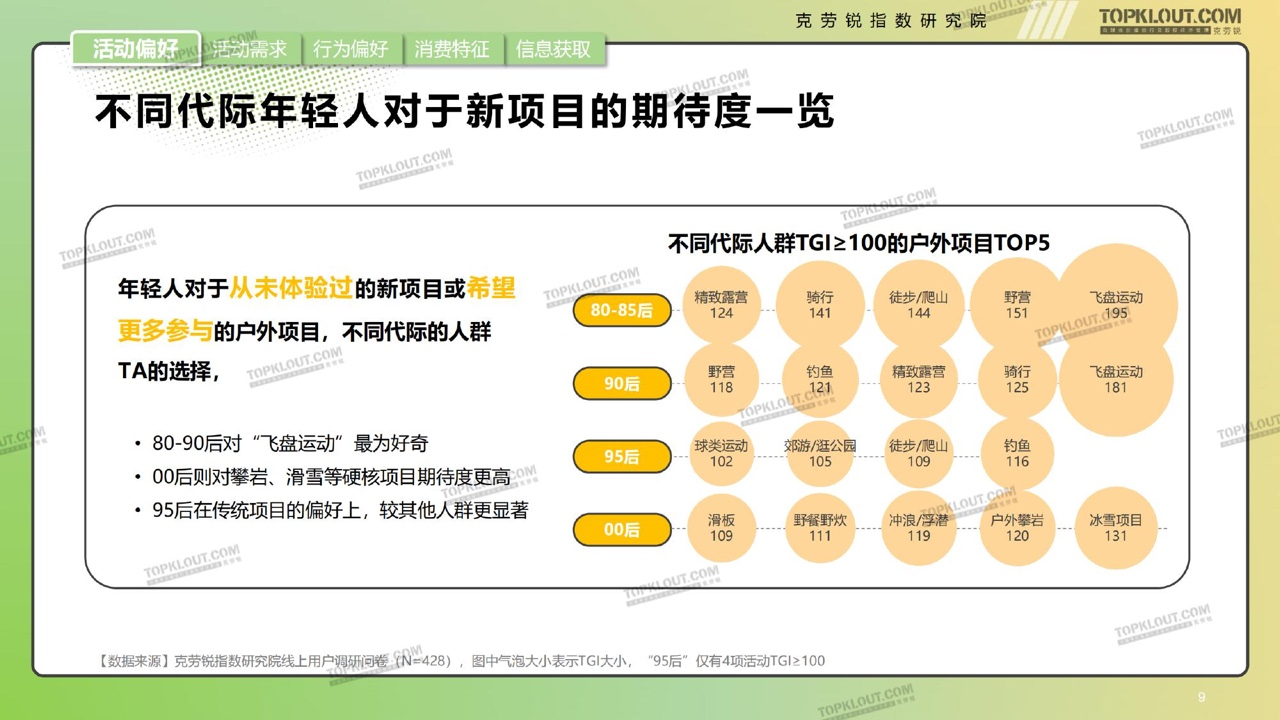The image size is (1280, 720).
Task: Switch to the 活动需求 tab
Action: click(x=251, y=48)
